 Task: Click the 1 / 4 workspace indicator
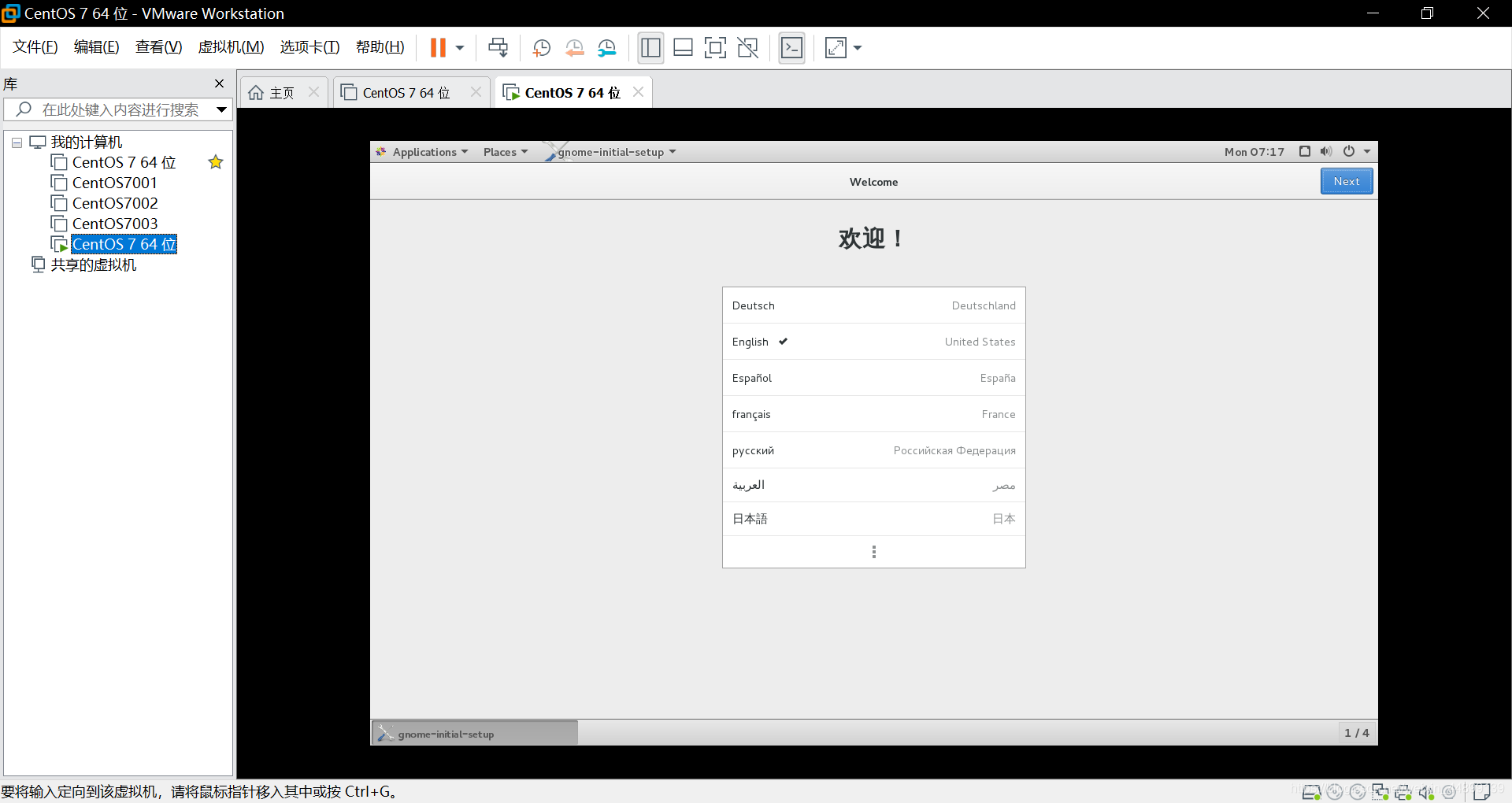tap(1357, 733)
